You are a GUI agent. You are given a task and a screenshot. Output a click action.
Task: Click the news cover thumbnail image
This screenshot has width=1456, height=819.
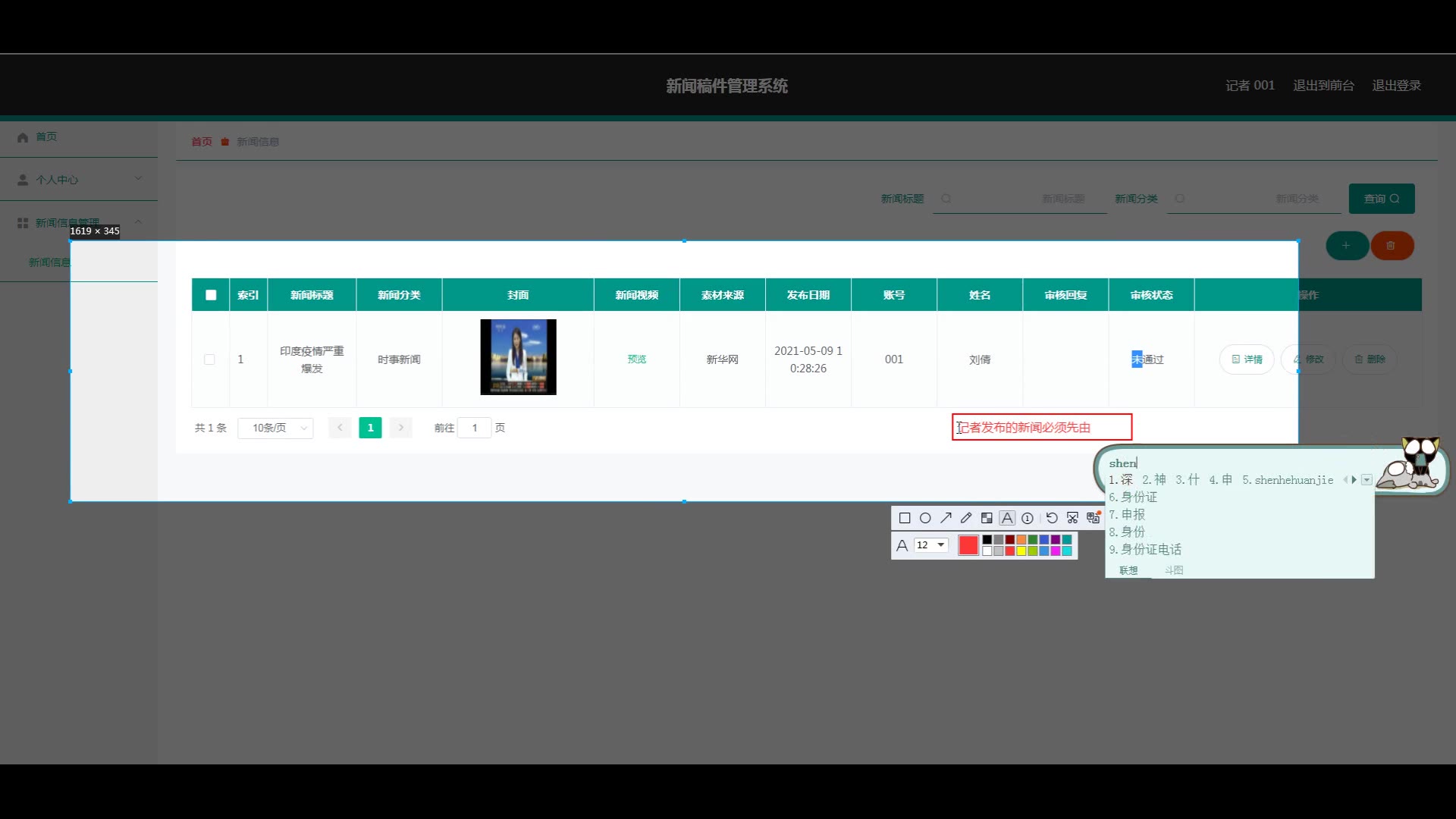(x=518, y=357)
